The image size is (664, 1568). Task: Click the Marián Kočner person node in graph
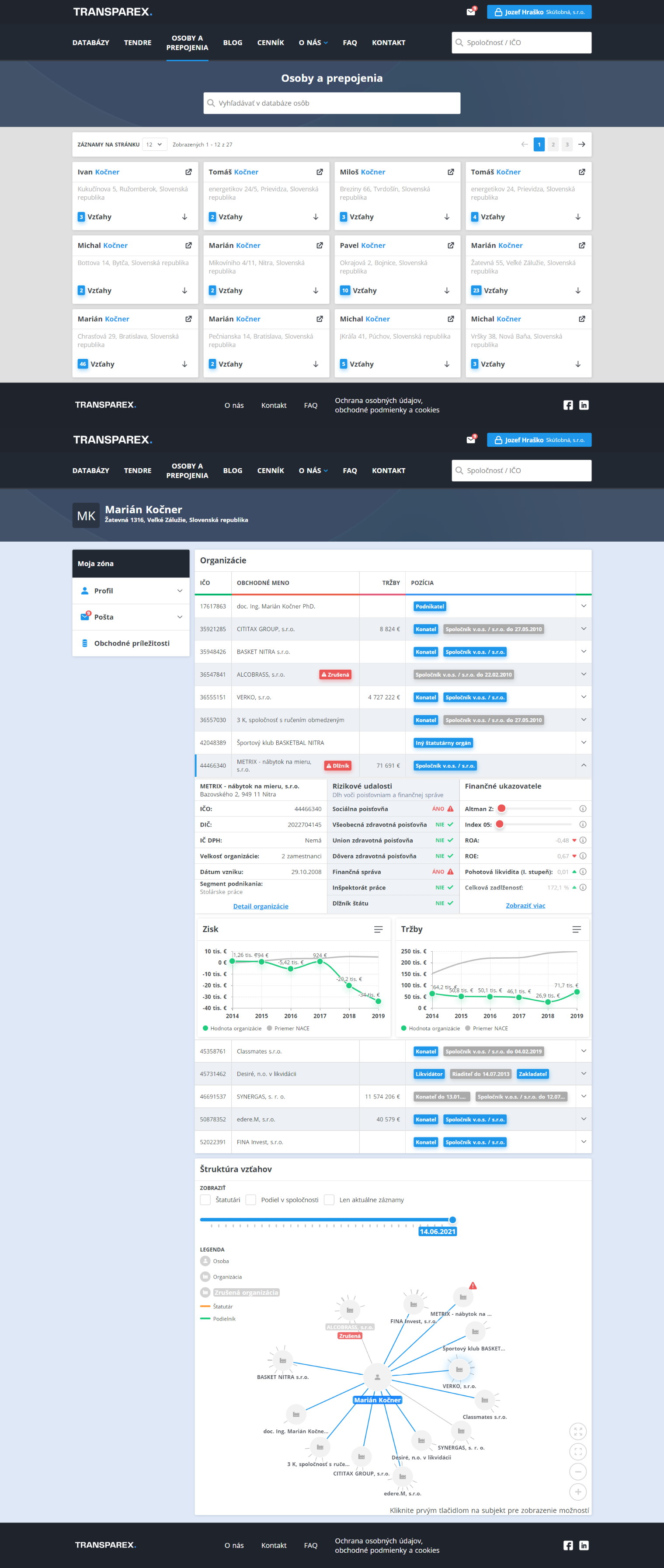(377, 1377)
